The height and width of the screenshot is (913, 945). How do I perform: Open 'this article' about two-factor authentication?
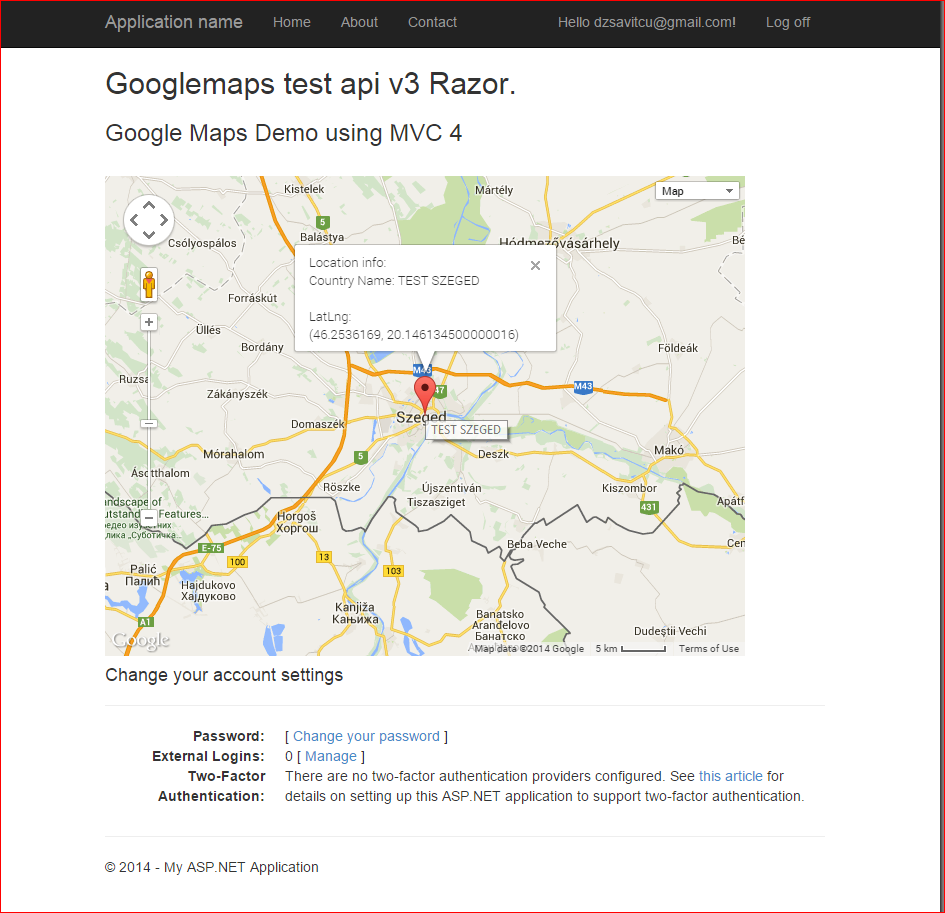(730, 776)
